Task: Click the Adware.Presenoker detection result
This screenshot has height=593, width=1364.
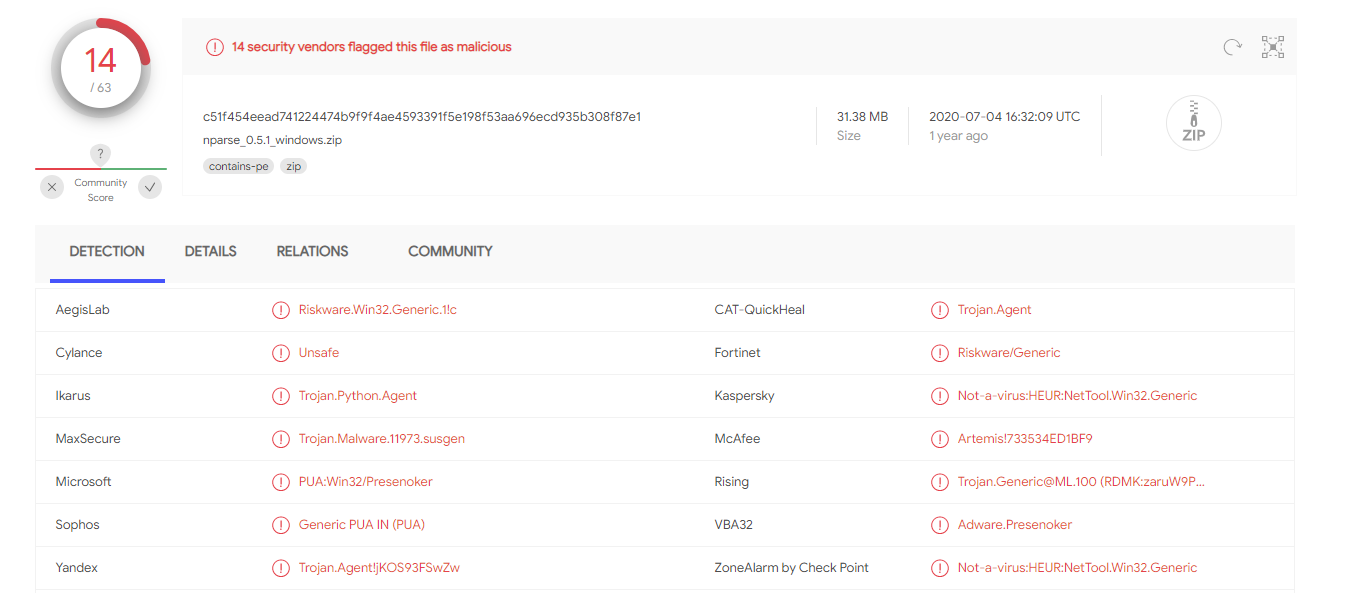Action: (x=1015, y=525)
